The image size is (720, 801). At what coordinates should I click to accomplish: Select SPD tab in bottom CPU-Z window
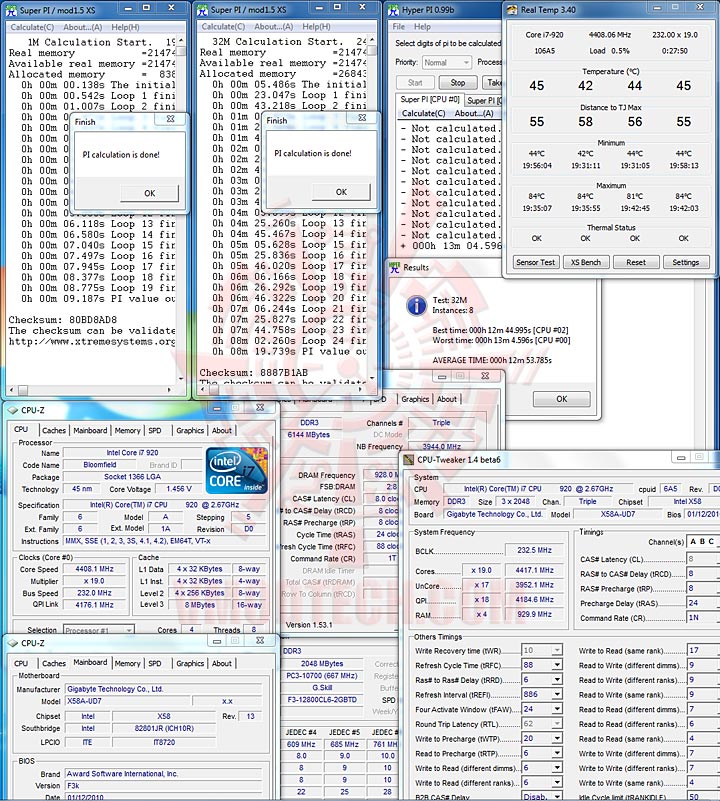[x=155, y=663]
